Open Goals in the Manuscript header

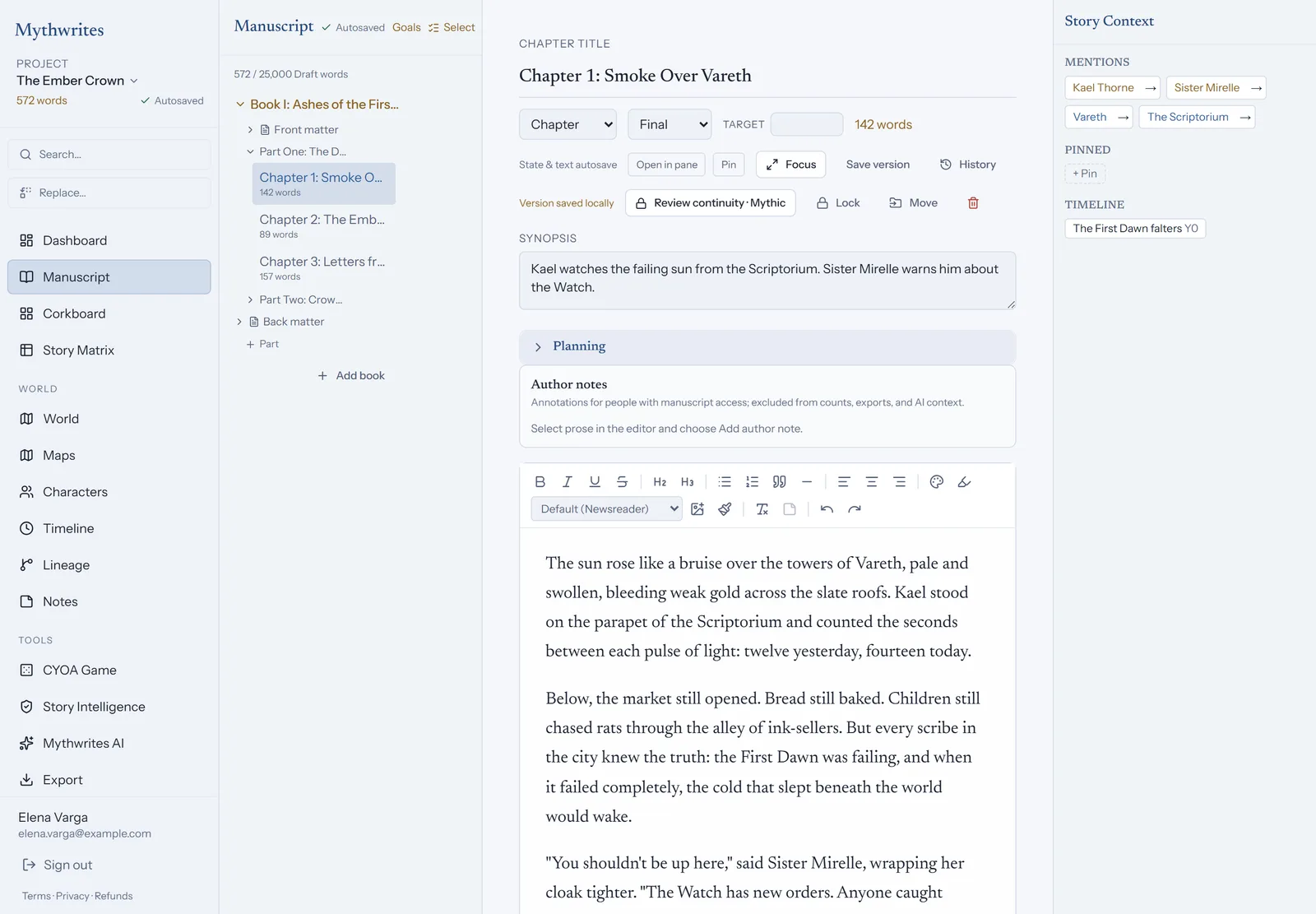(x=406, y=27)
